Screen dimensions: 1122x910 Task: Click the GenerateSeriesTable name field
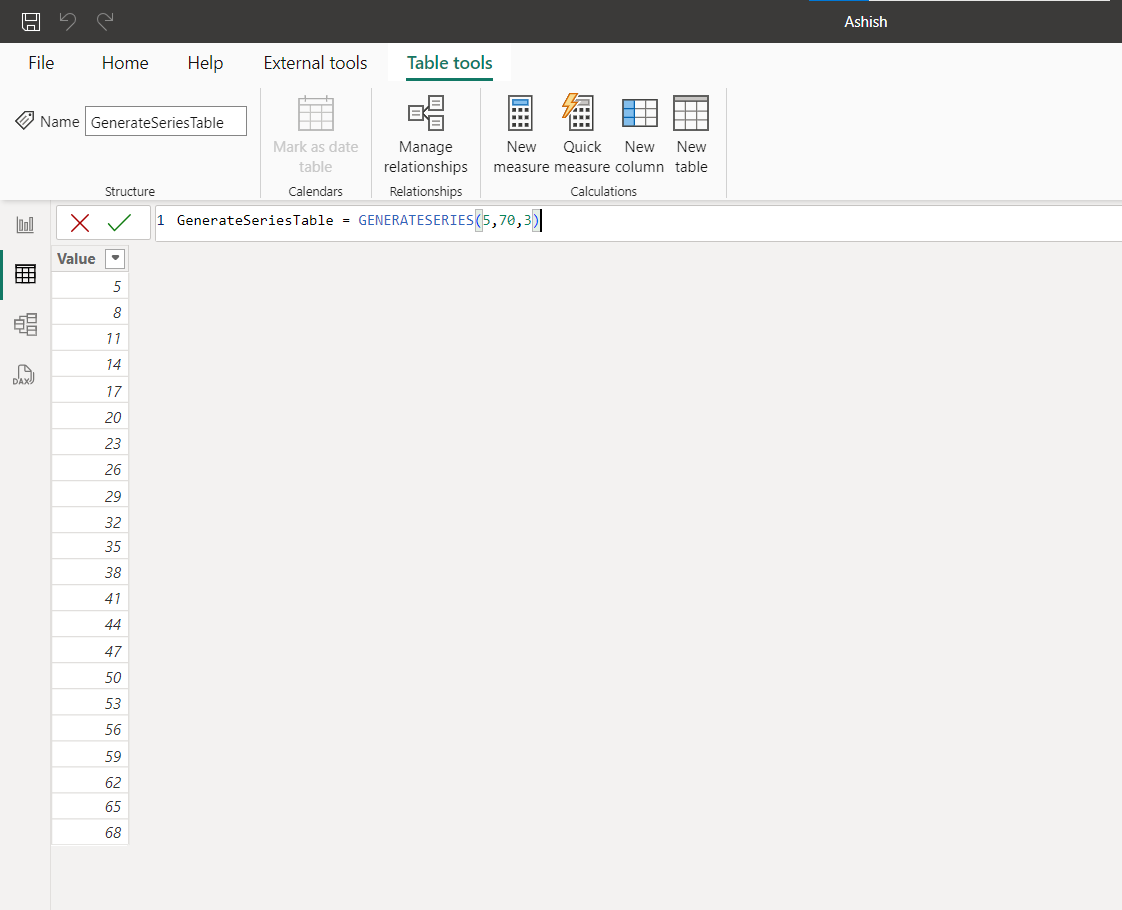165,121
